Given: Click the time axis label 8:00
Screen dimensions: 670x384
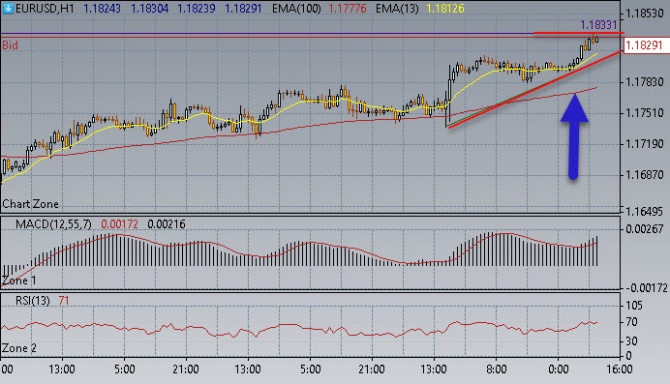Looking at the screenshot, I should pos(496,369).
